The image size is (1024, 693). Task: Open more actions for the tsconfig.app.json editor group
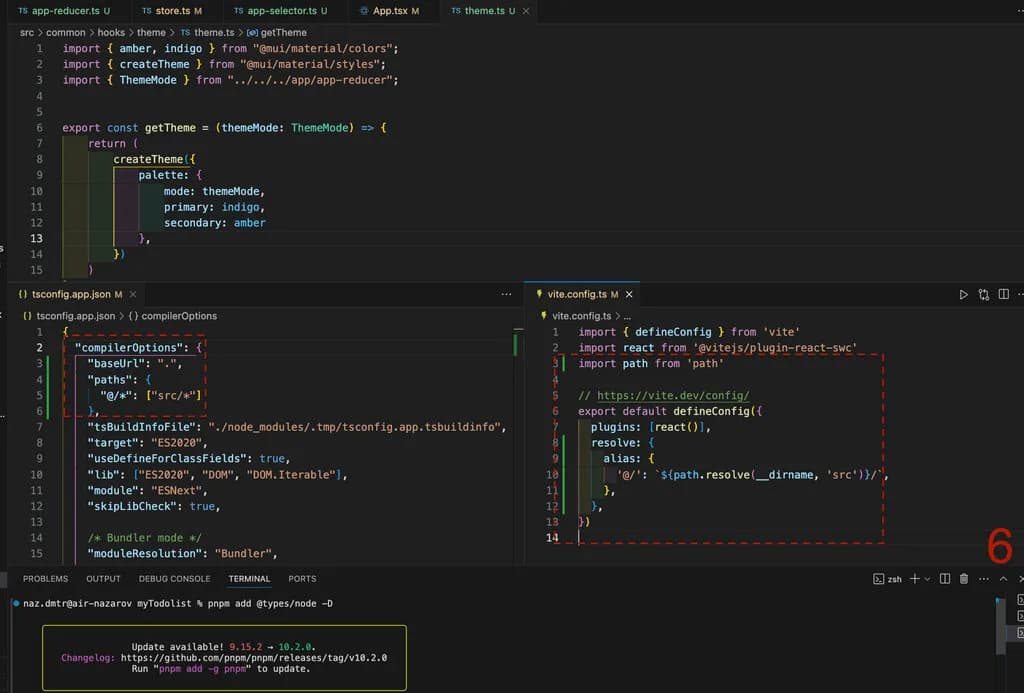pyautogui.click(x=506, y=295)
